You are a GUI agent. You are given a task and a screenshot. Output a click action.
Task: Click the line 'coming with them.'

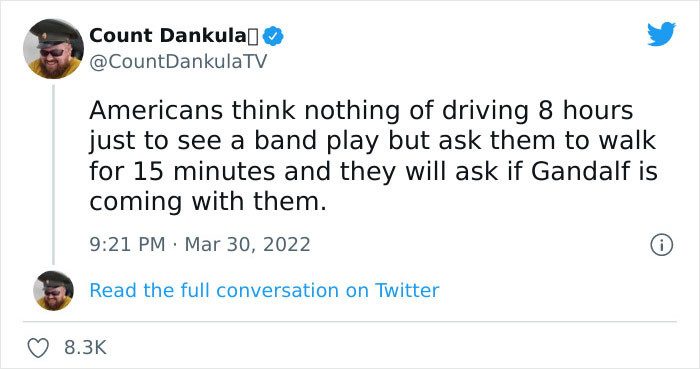point(208,201)
